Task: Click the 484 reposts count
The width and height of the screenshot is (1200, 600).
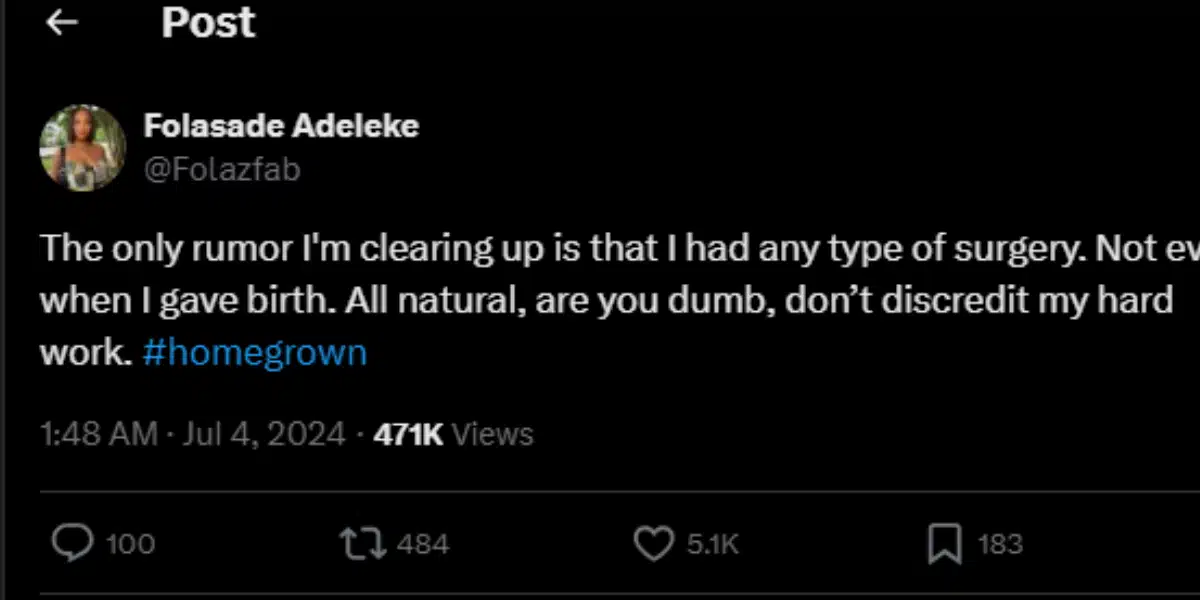Action: (x=423, y=544)
